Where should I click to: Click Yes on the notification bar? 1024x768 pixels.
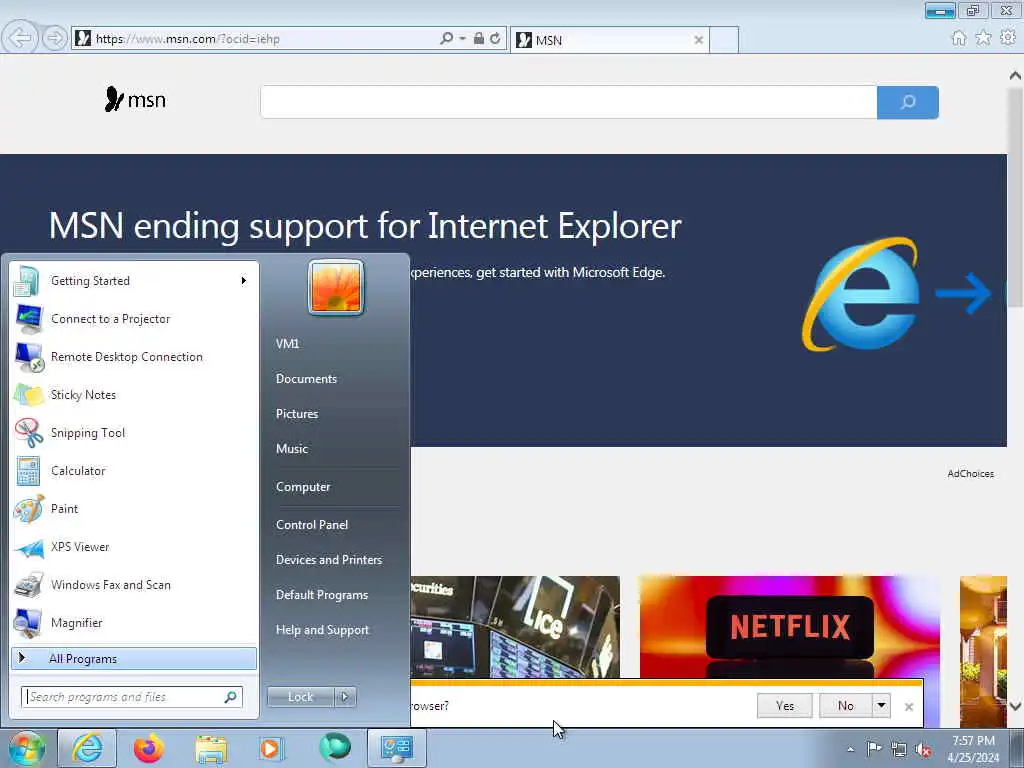pos(785,705)
